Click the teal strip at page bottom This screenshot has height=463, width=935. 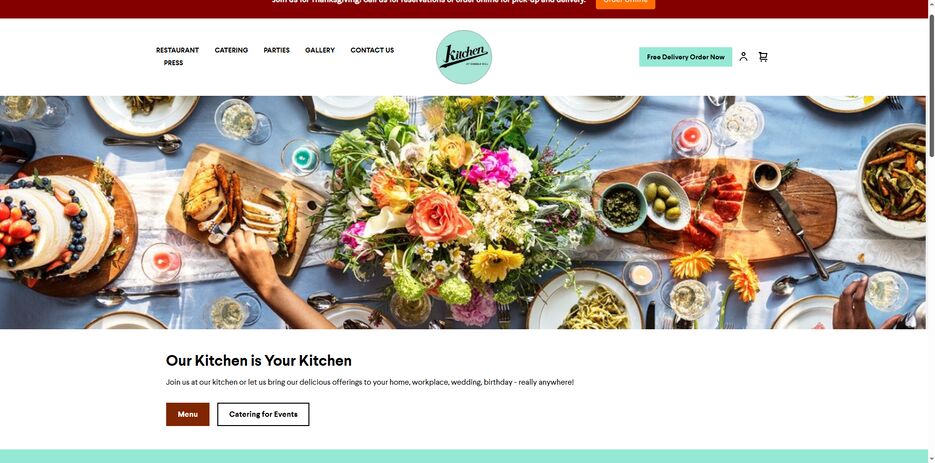[463, 456]
